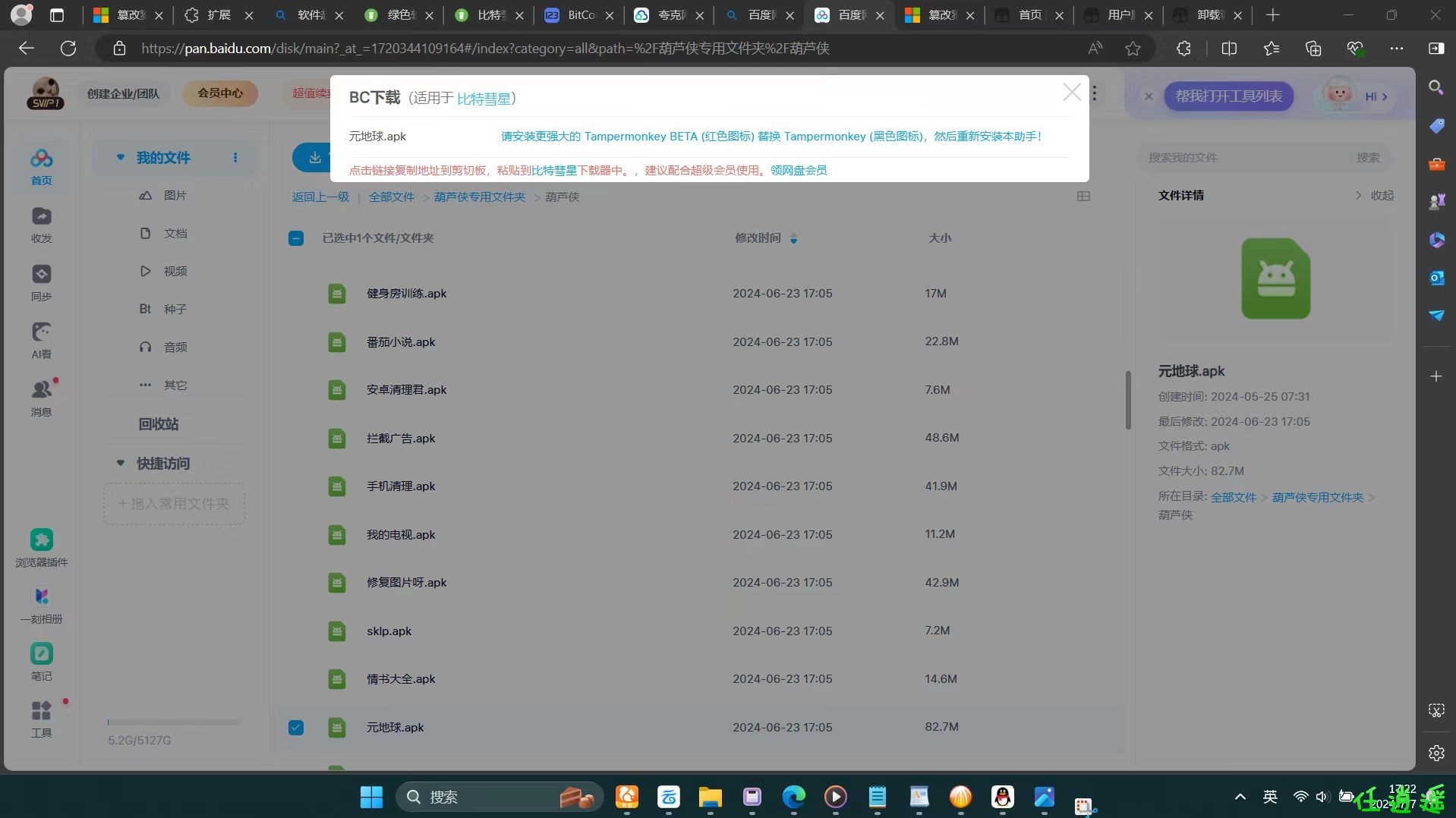1456x818 pixels.
Task: Open 消息 messages in sidebar
Action: 42,398
